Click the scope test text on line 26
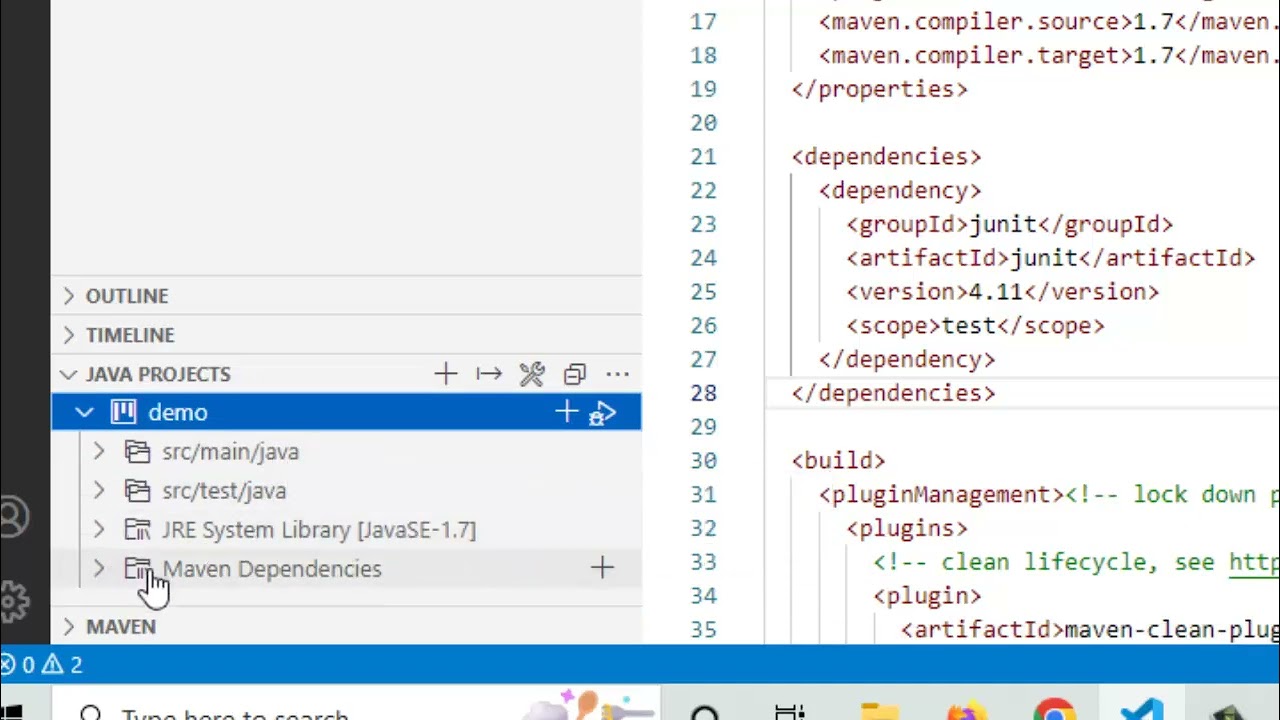Viewport: 1280px width, 720px height. (969, 326)
